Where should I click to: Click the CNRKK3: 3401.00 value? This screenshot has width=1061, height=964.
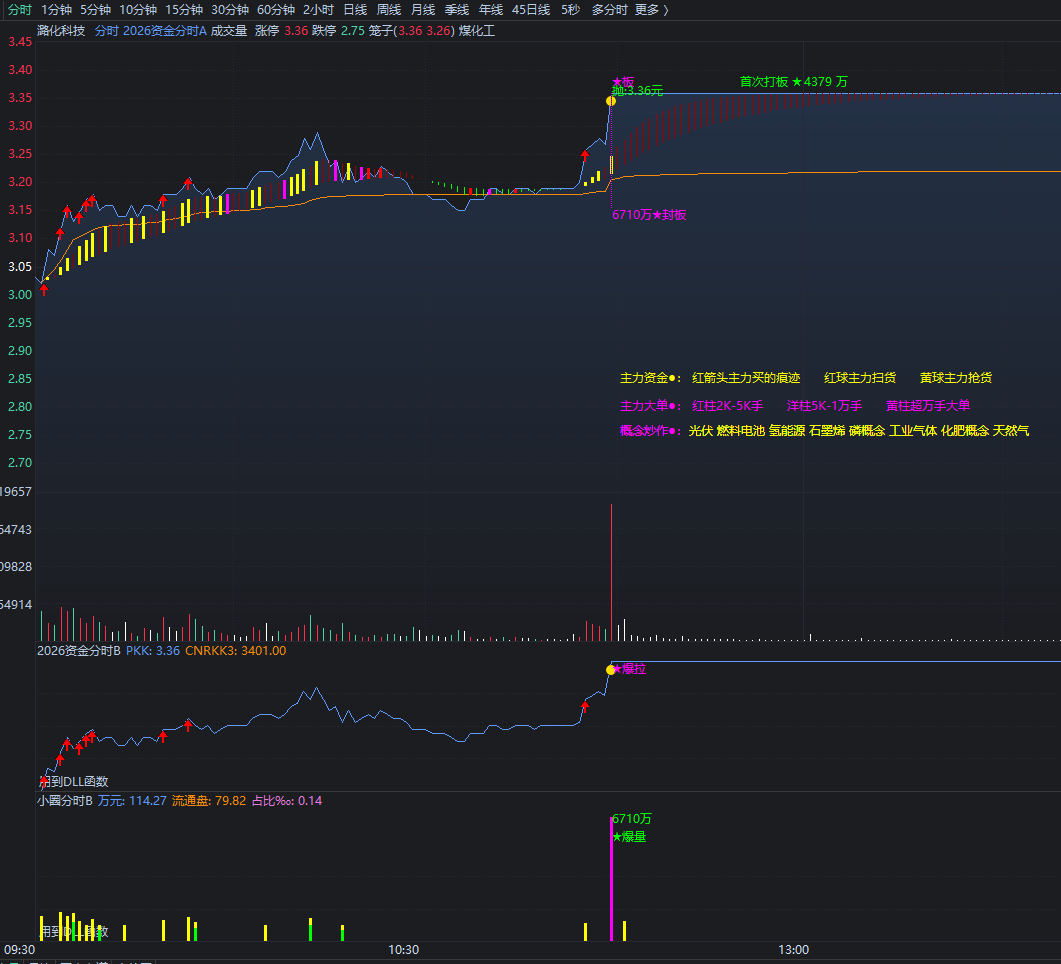coord(235,650)
